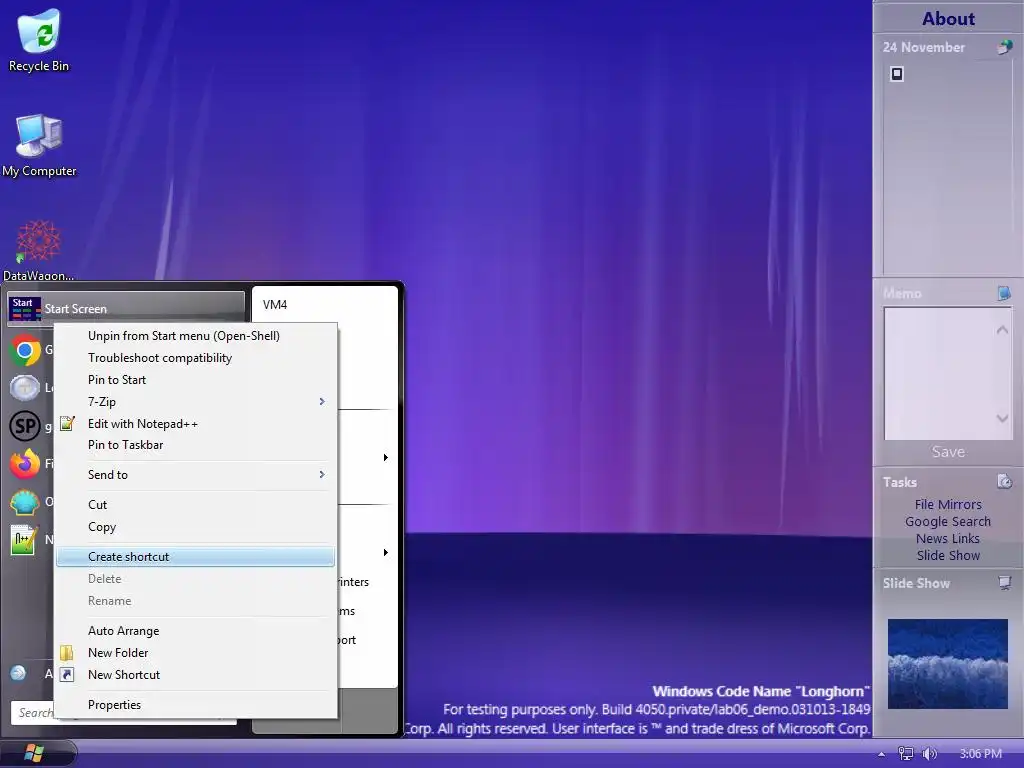Click the slide show thumbnail image
Image resolution: width=1024 pixels, height=768 pixels.
coord(948,664)
